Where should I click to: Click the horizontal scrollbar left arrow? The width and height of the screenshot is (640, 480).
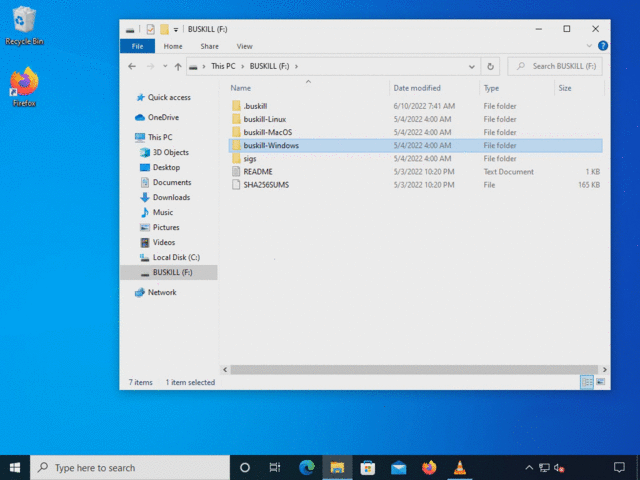click(225, 369)
